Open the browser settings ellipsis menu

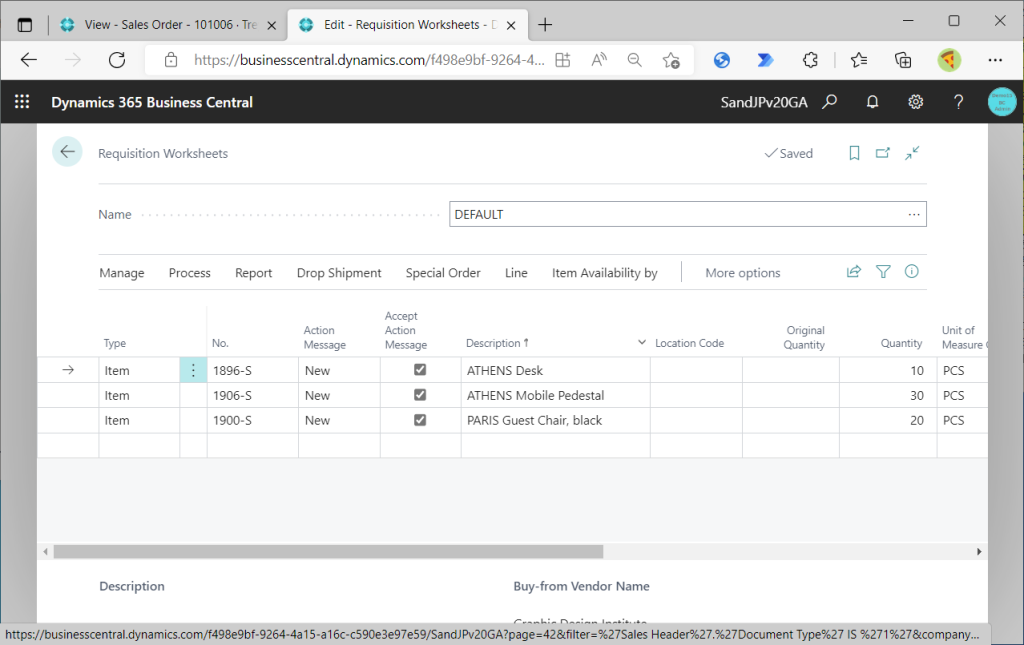pos(995,60)
